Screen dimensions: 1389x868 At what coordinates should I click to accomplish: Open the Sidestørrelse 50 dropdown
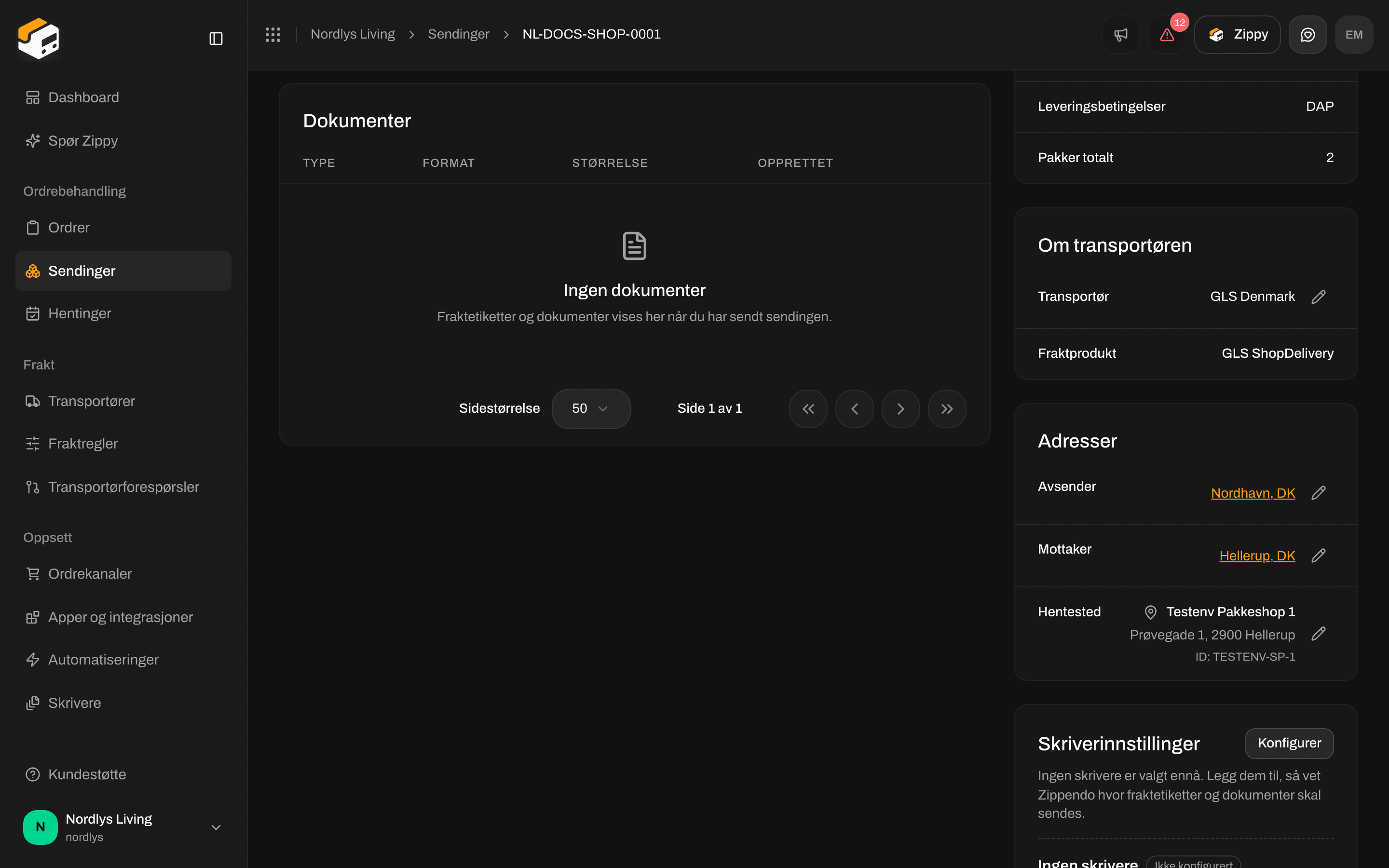click(591, 409)
